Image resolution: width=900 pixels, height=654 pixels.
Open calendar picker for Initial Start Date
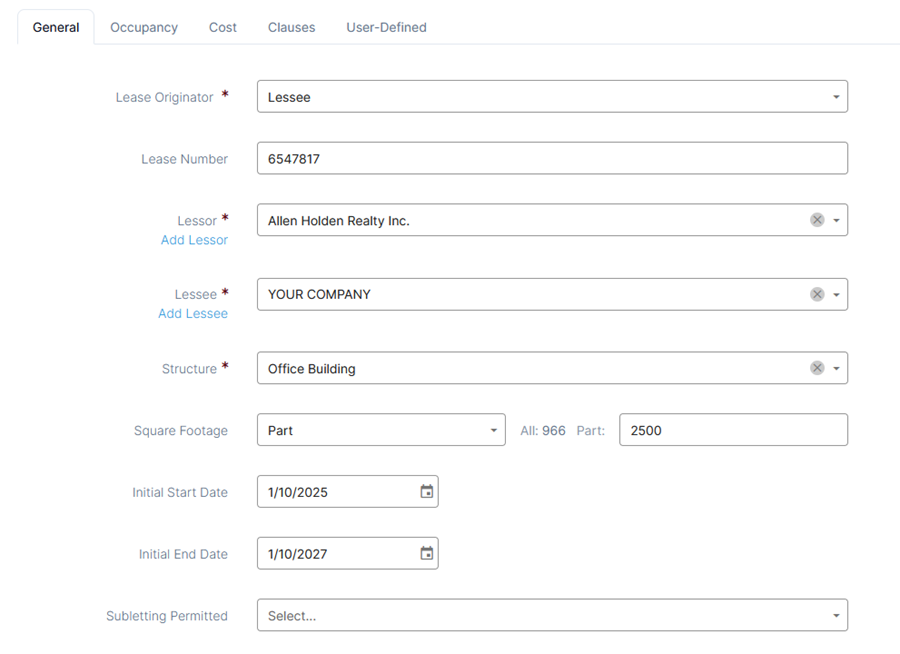[x=426, y=492]
